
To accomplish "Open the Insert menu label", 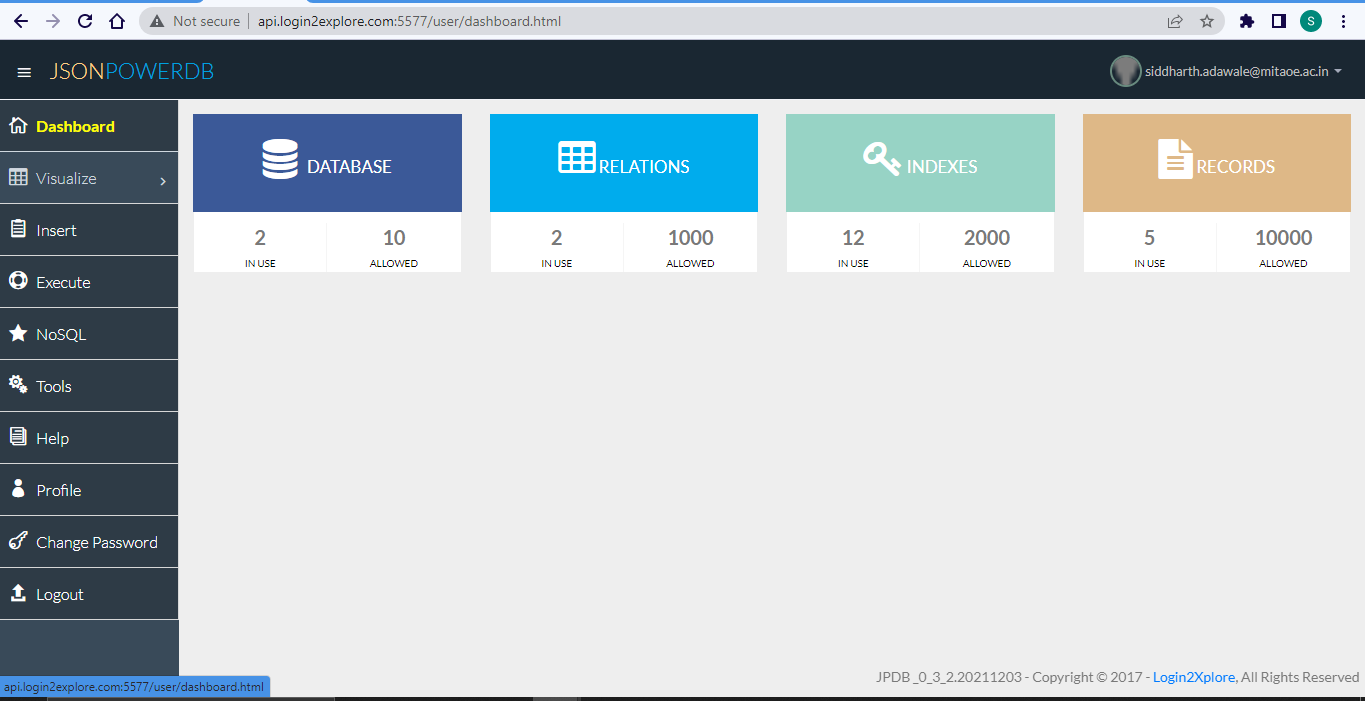I will [x=56, y=230].
